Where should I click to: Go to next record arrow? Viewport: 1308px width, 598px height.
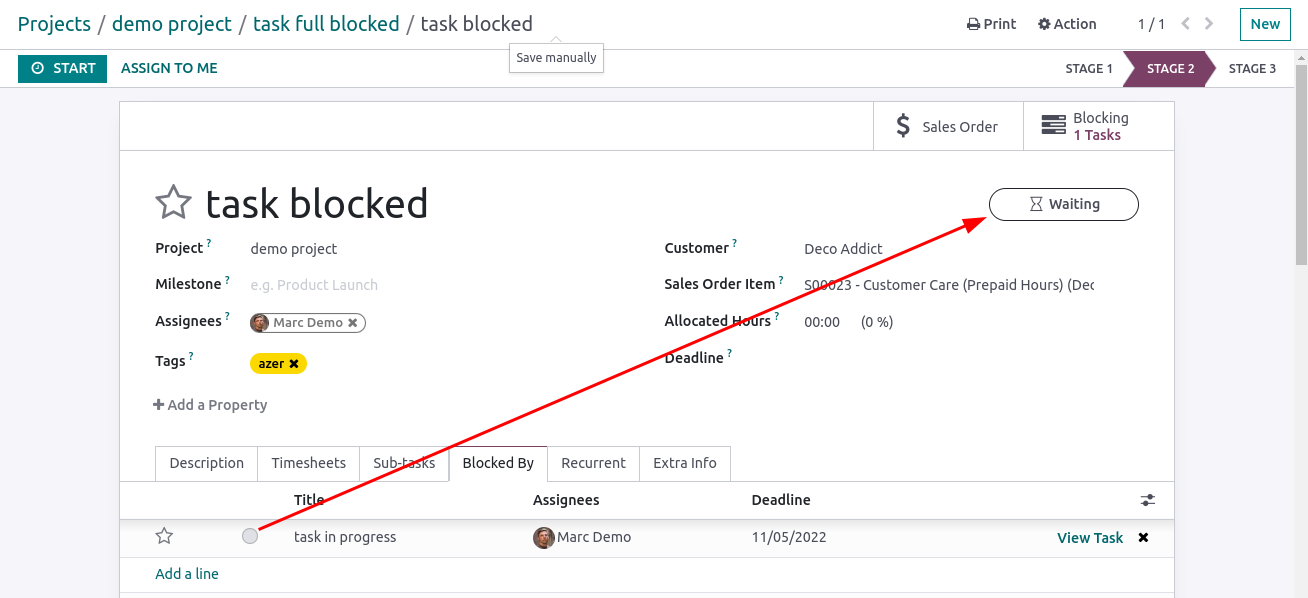pos(1210,24)
